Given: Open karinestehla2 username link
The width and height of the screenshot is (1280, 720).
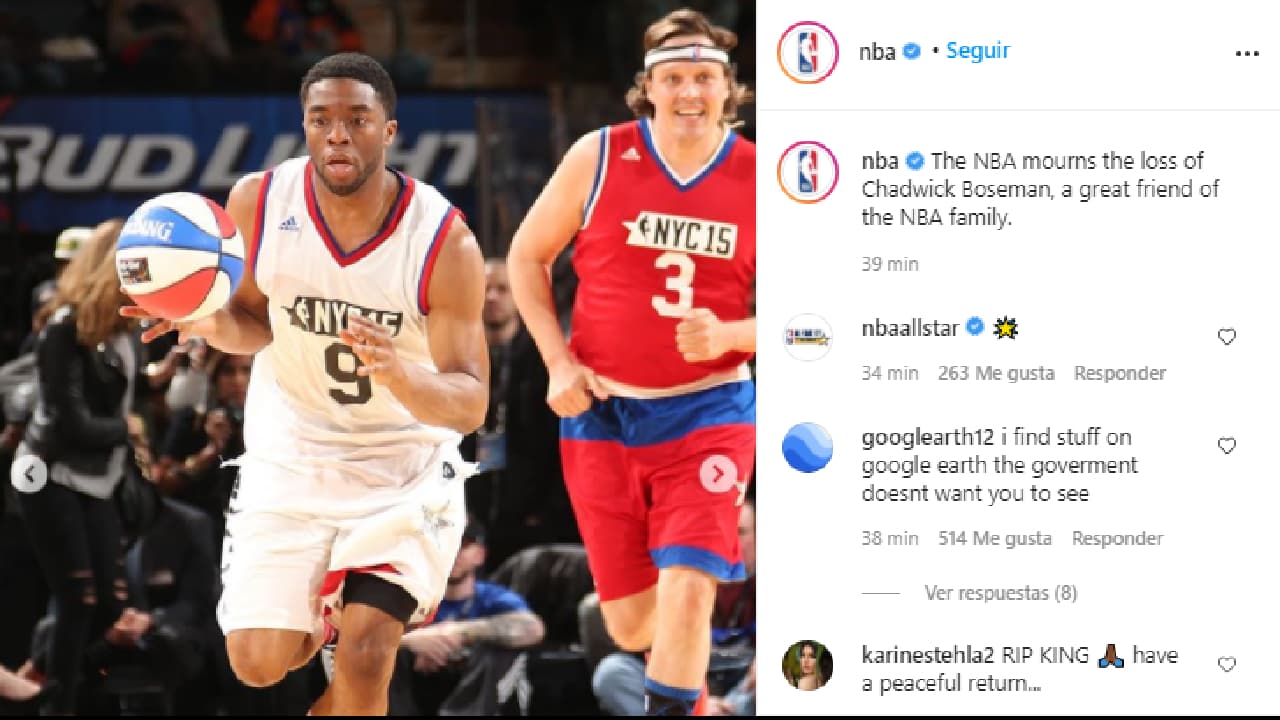Looking at the screenshot, I should point(928,656).
